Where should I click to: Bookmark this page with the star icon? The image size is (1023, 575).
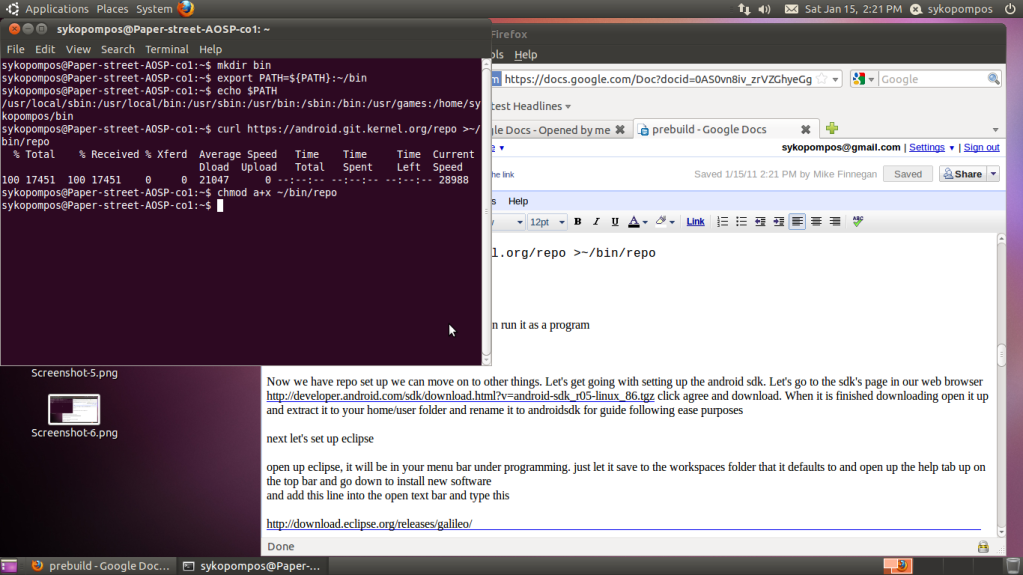pos(822,79)
